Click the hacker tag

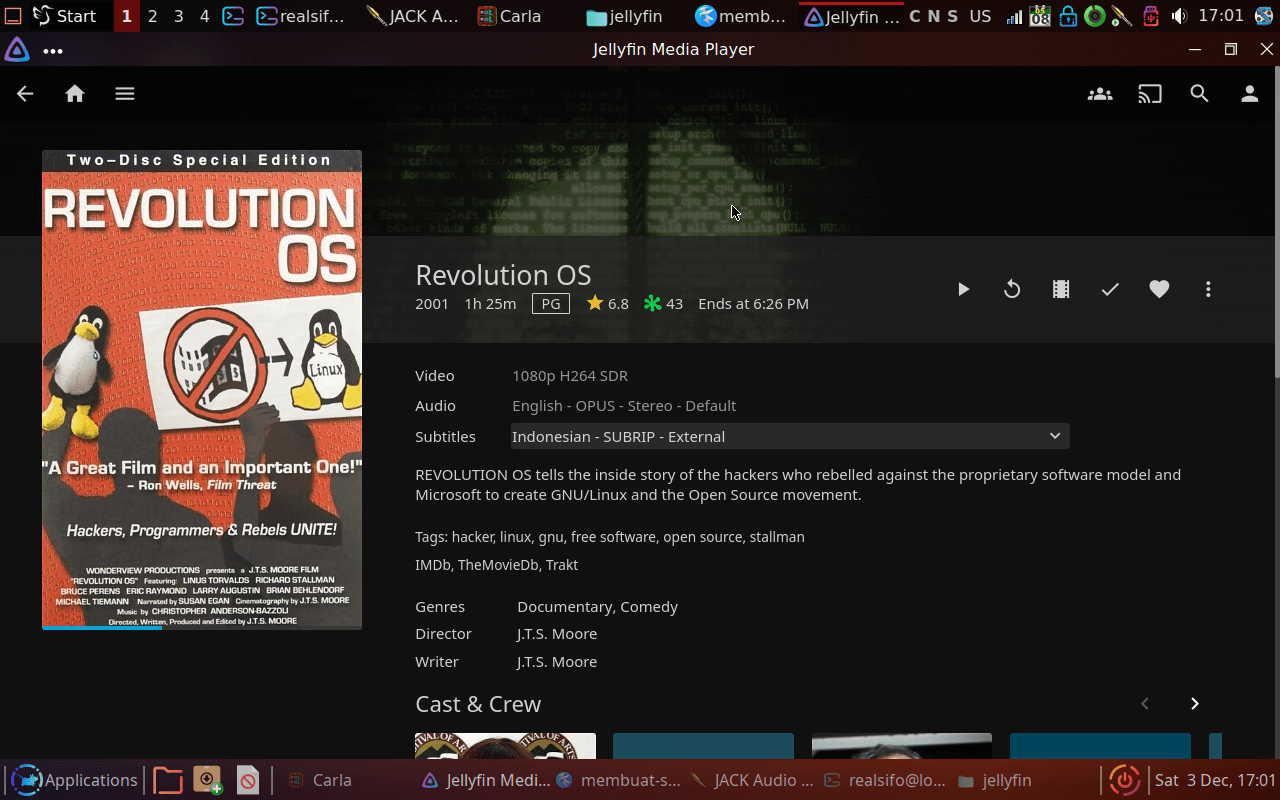472,537
